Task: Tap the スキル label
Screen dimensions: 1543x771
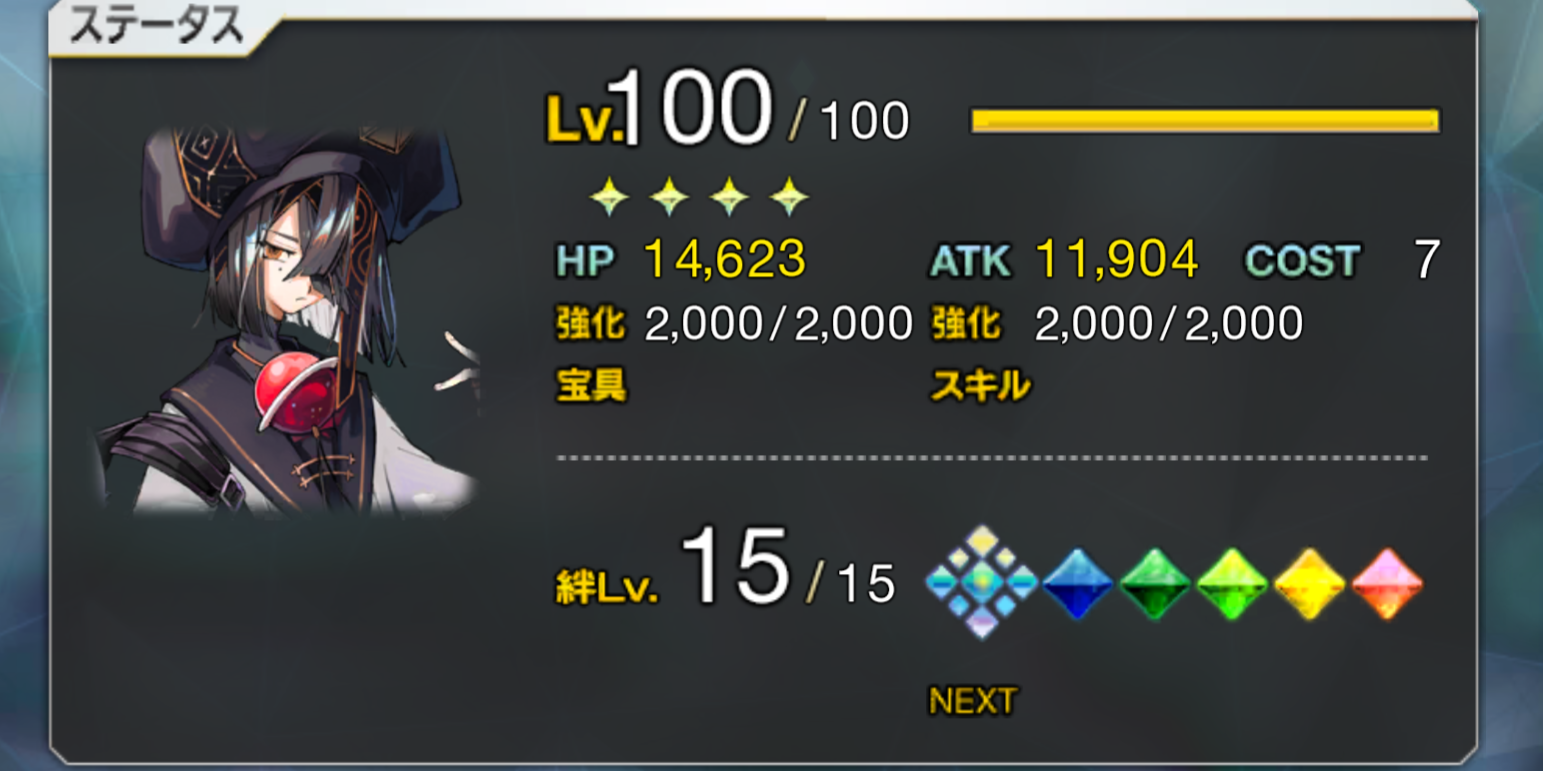Action: pyautogui.click(x=980, y=385)
